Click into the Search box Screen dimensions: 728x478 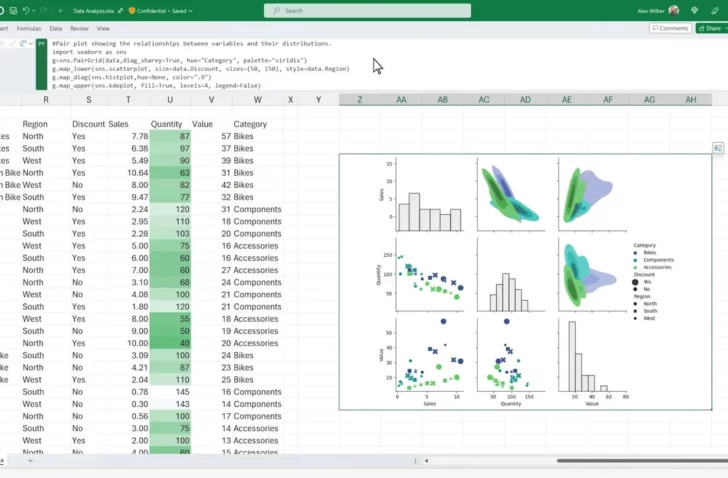click(x=367, y=11)
